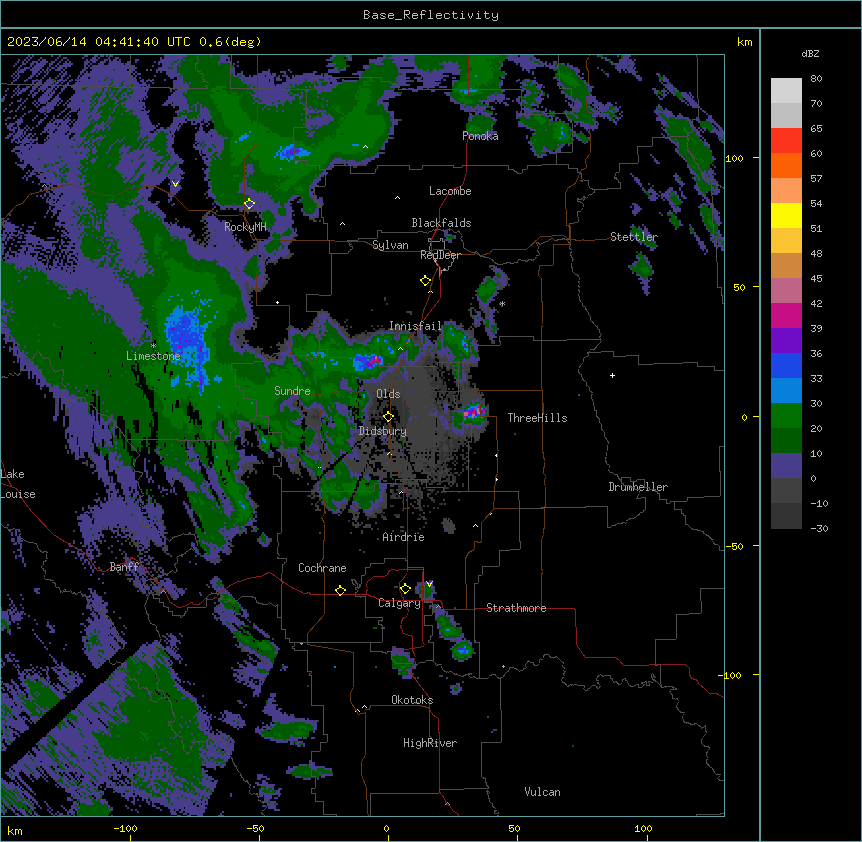The image size is (862, 842).
Task: Click the ThreeHills label
Action: pyautogui.click(x=537, y=418)
